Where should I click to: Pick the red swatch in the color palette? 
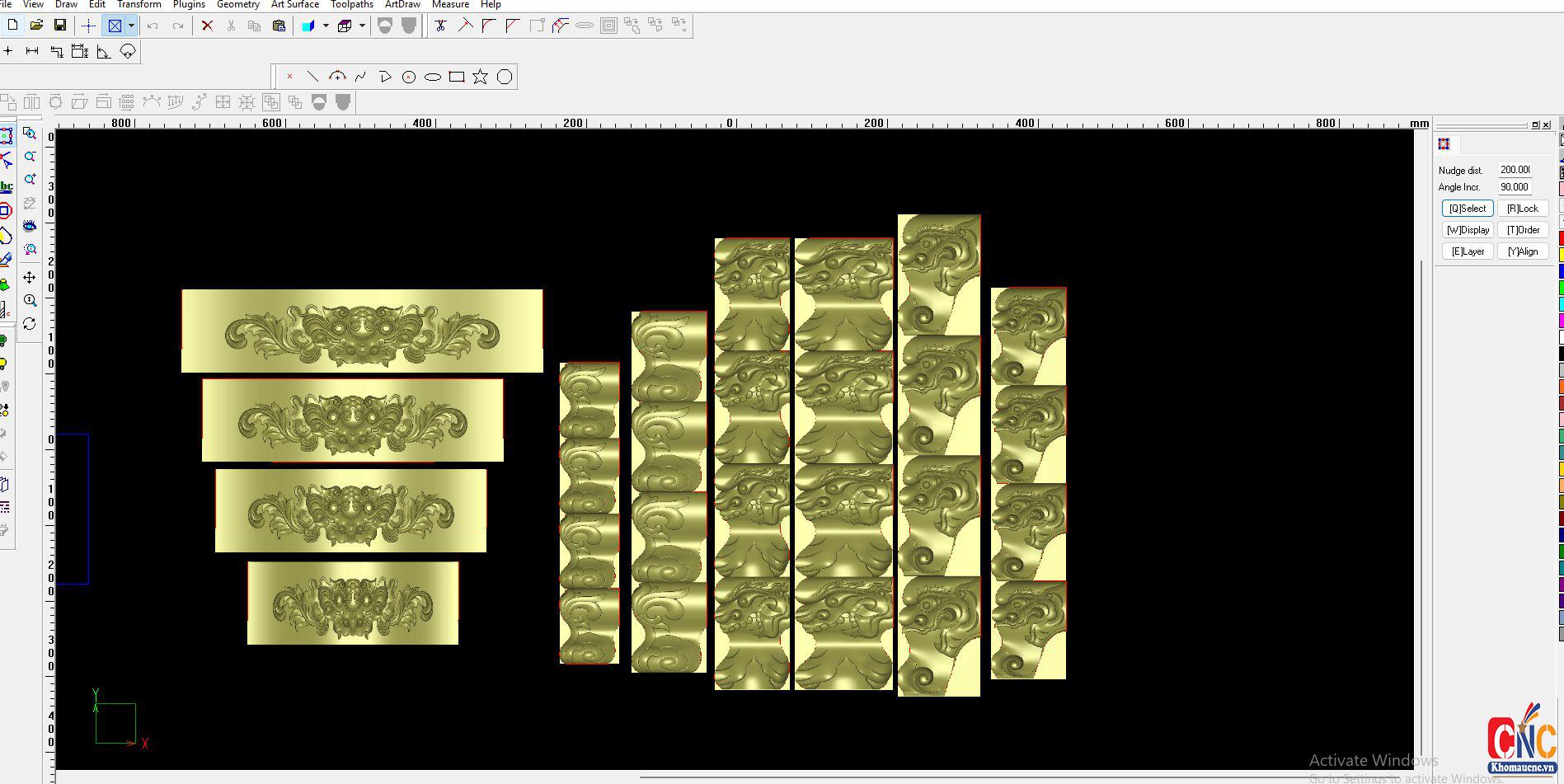click(1561, 238)
